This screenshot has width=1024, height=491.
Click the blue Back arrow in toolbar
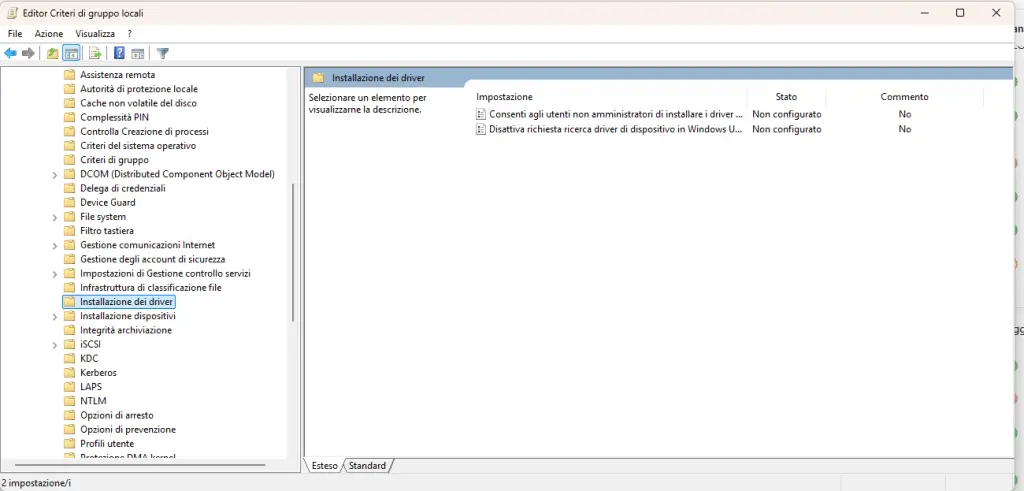pos(10,54)
